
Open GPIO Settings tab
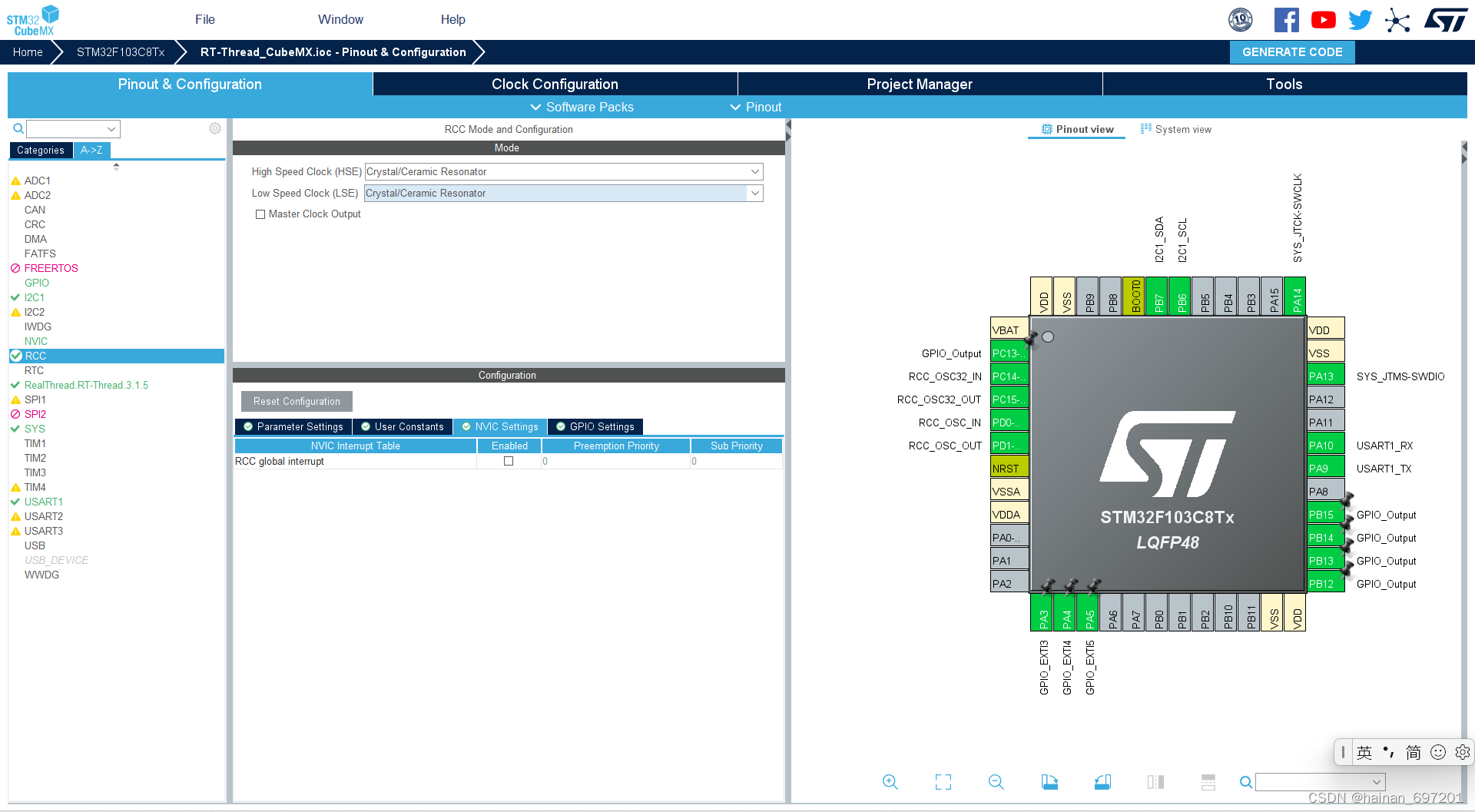pyautogui.click(x=595, y=426)
